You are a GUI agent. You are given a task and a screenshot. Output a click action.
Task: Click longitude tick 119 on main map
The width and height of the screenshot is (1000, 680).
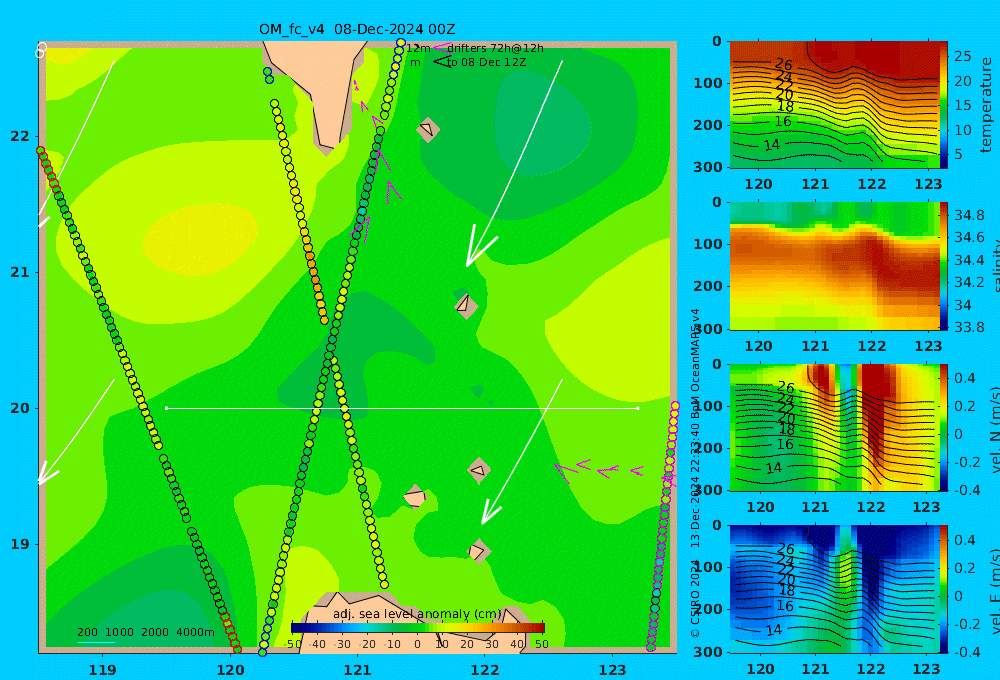[103, 670]
